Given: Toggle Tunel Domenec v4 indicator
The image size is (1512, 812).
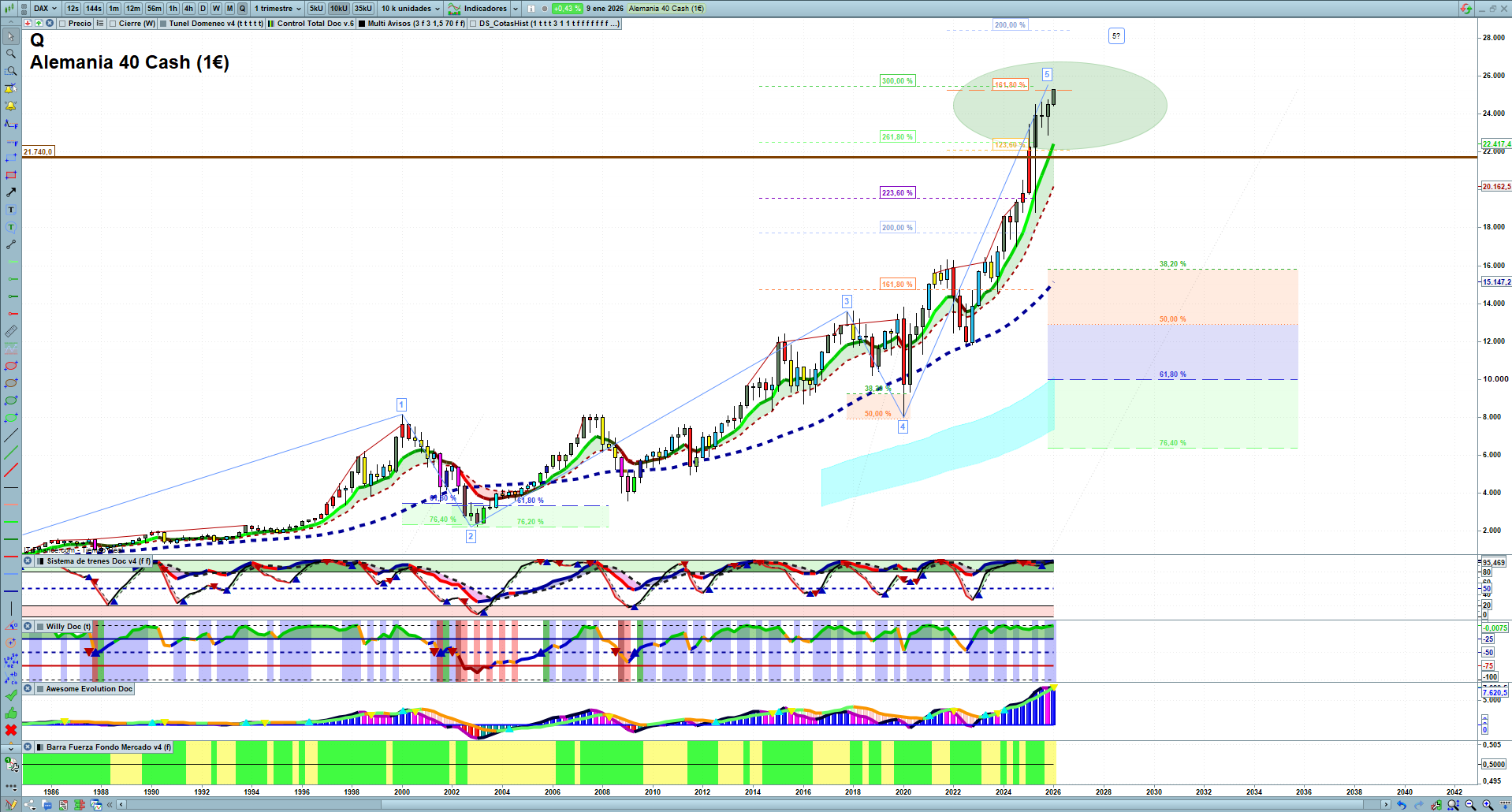Looking at the screenshot, I should tap(163, 24).
